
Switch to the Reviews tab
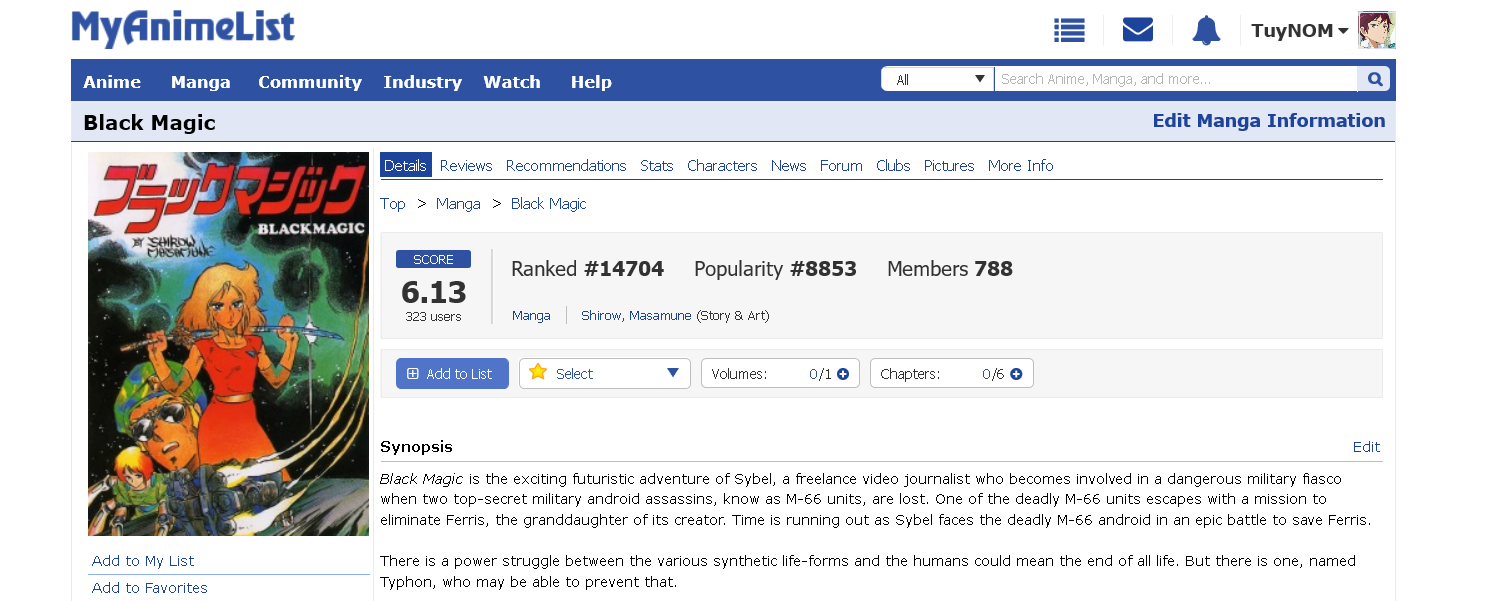click(x=466, y=166)
